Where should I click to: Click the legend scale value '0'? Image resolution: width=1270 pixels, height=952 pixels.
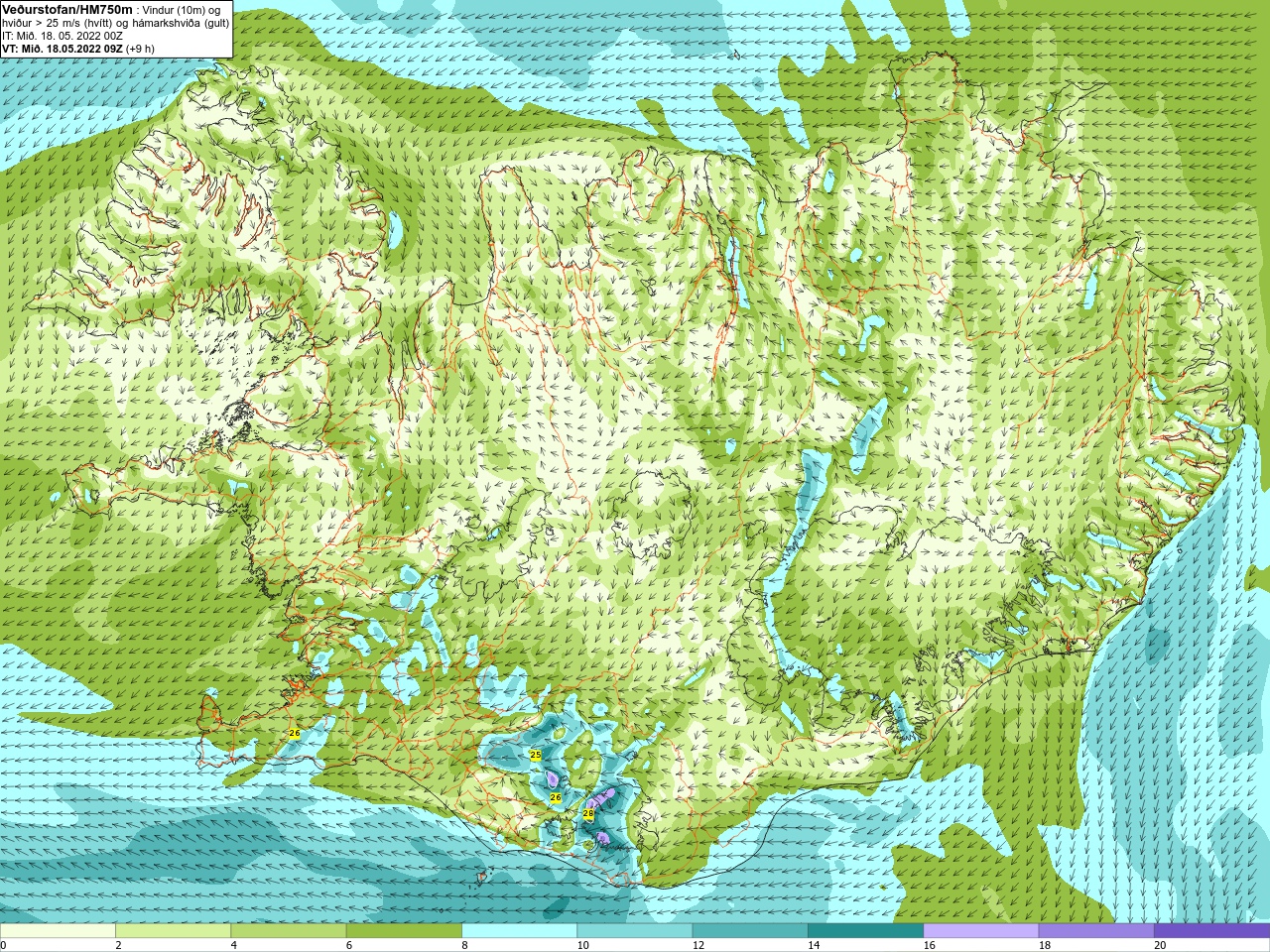[x=3, y=945]
